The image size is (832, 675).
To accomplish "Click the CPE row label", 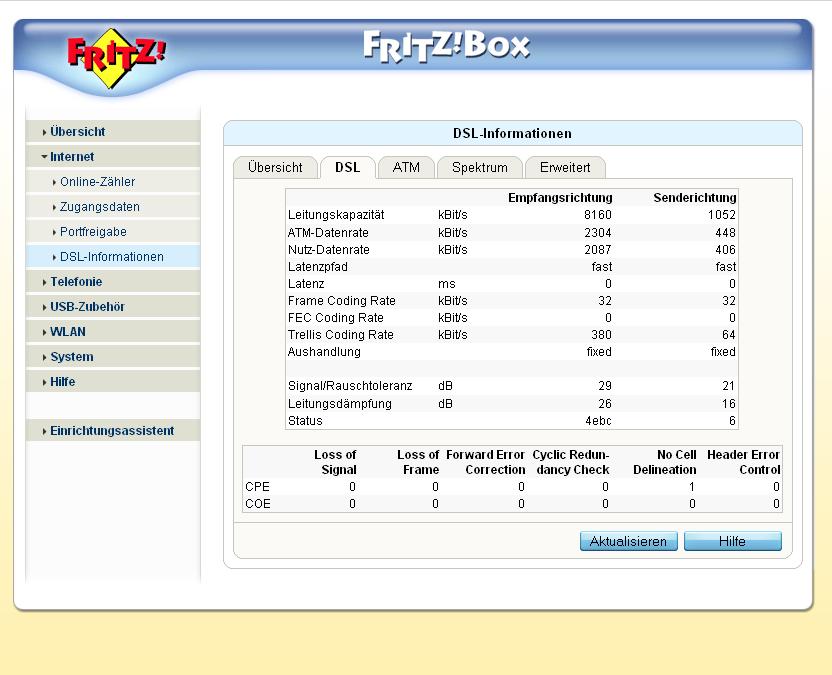I will pyautogui.click(x=257, y=487).
